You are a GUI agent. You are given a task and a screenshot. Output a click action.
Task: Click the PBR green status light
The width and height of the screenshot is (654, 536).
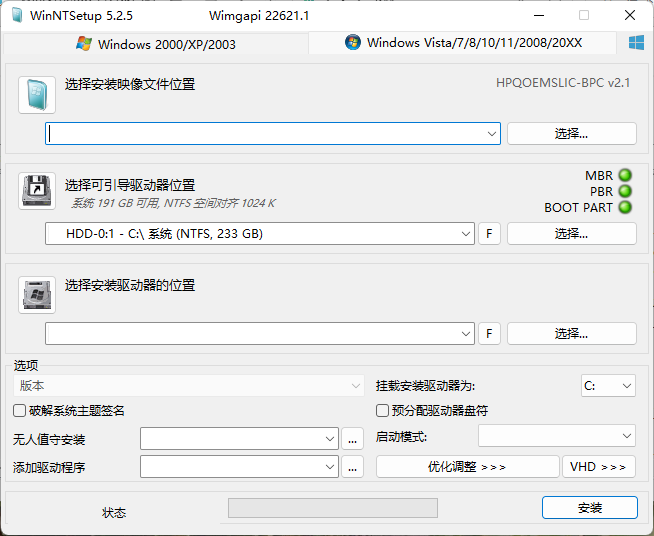(625, 191)
